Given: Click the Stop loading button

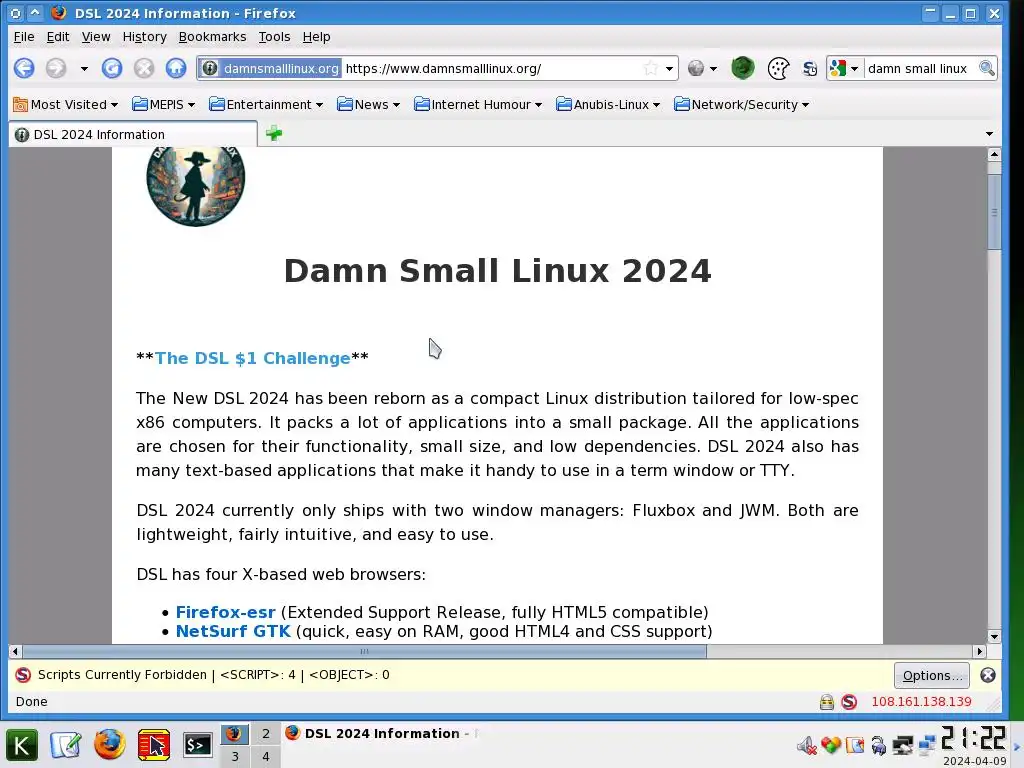Looking at the screenshot, I should [x=144, y=68].
